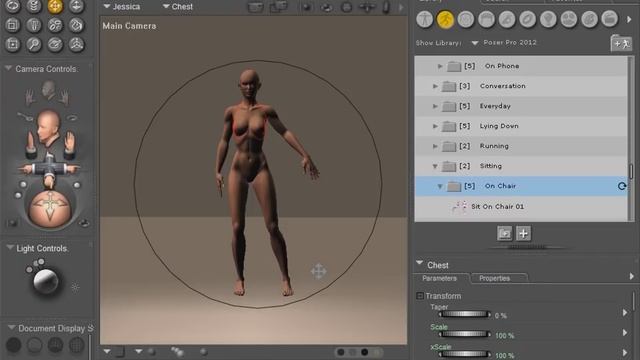
Task: Open the Materials library category icon
Action: [x=589, y=19]
